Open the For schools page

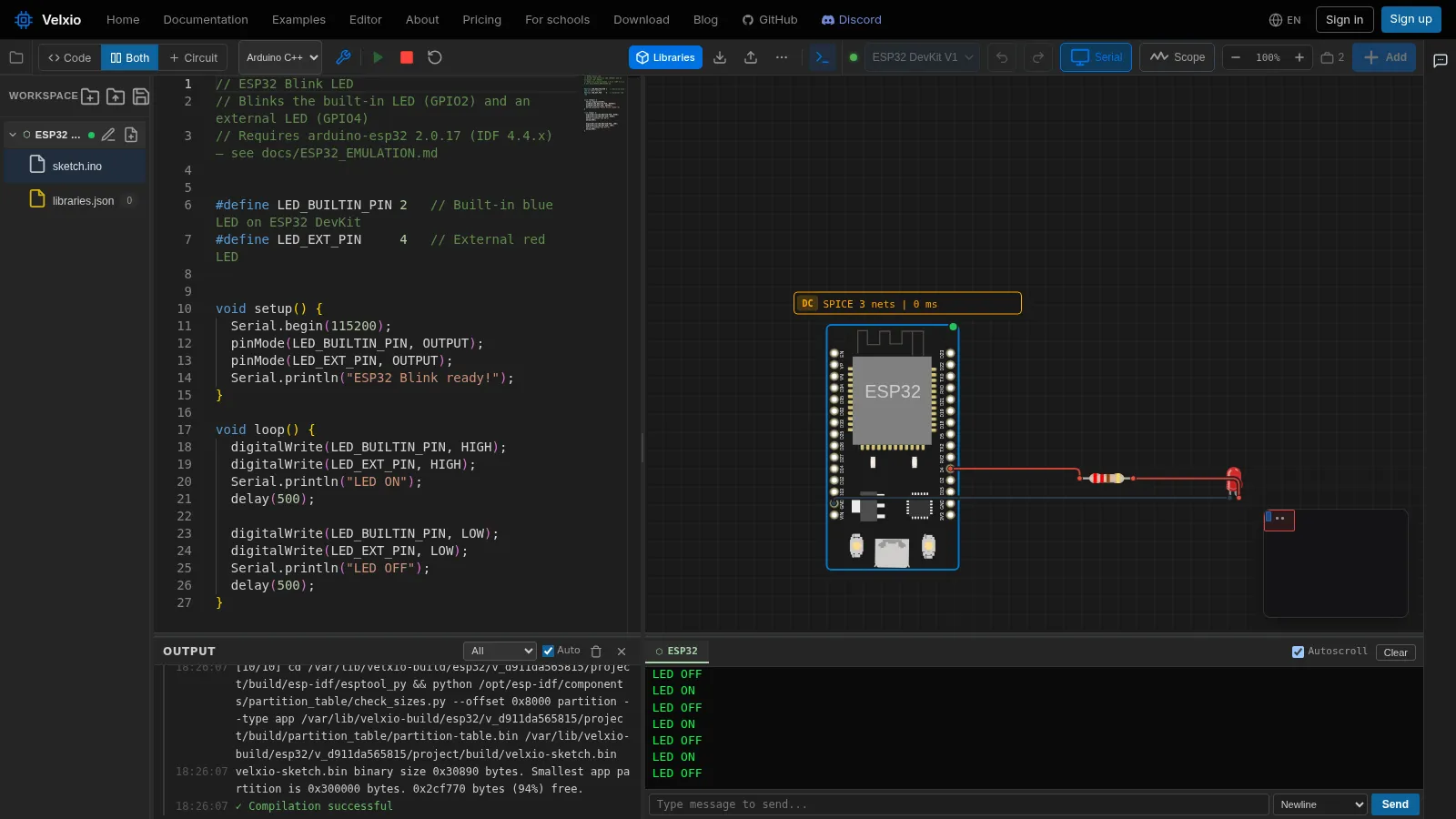(557, 19)
